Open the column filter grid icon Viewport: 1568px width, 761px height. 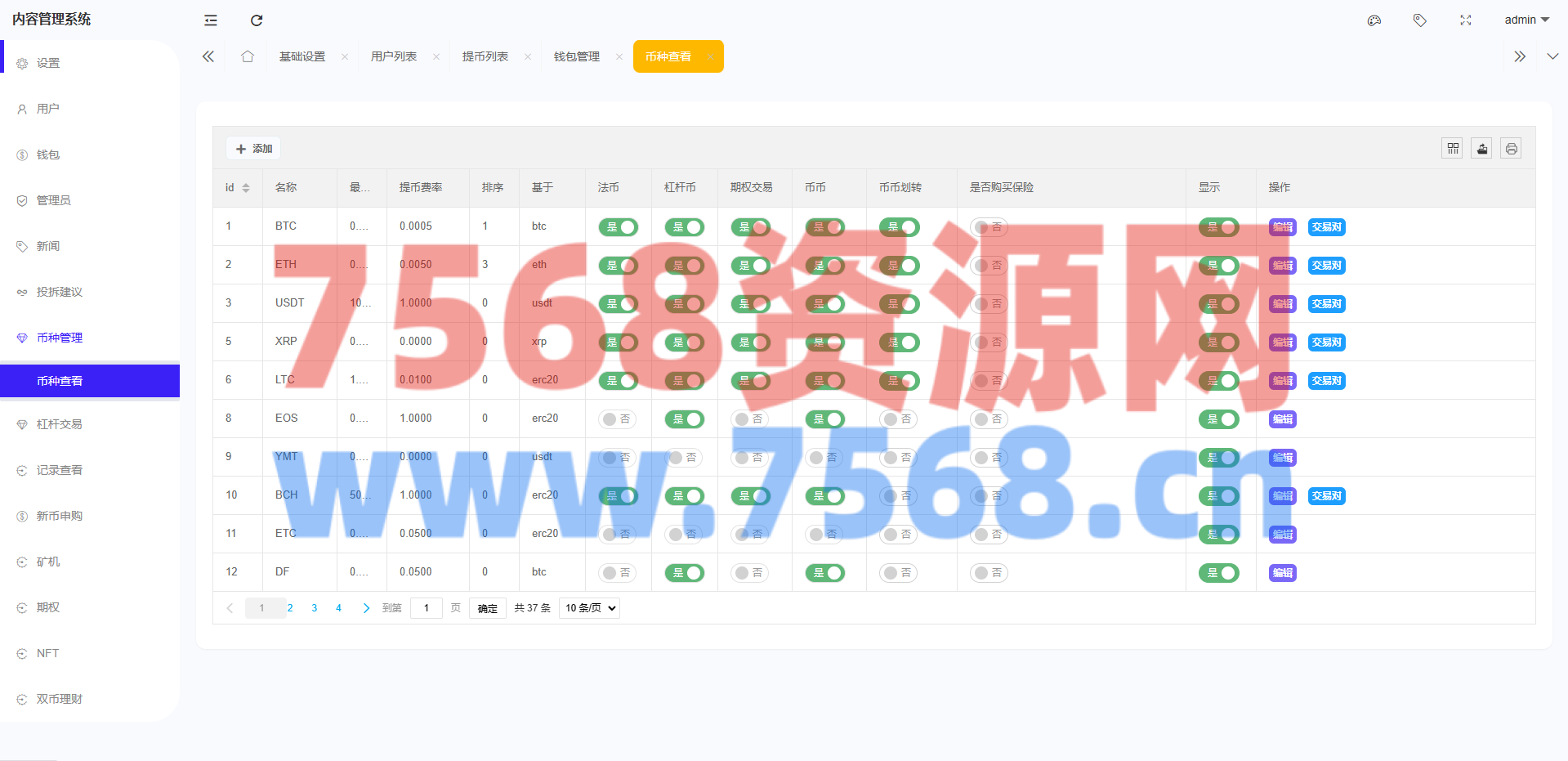point(1453,149)
